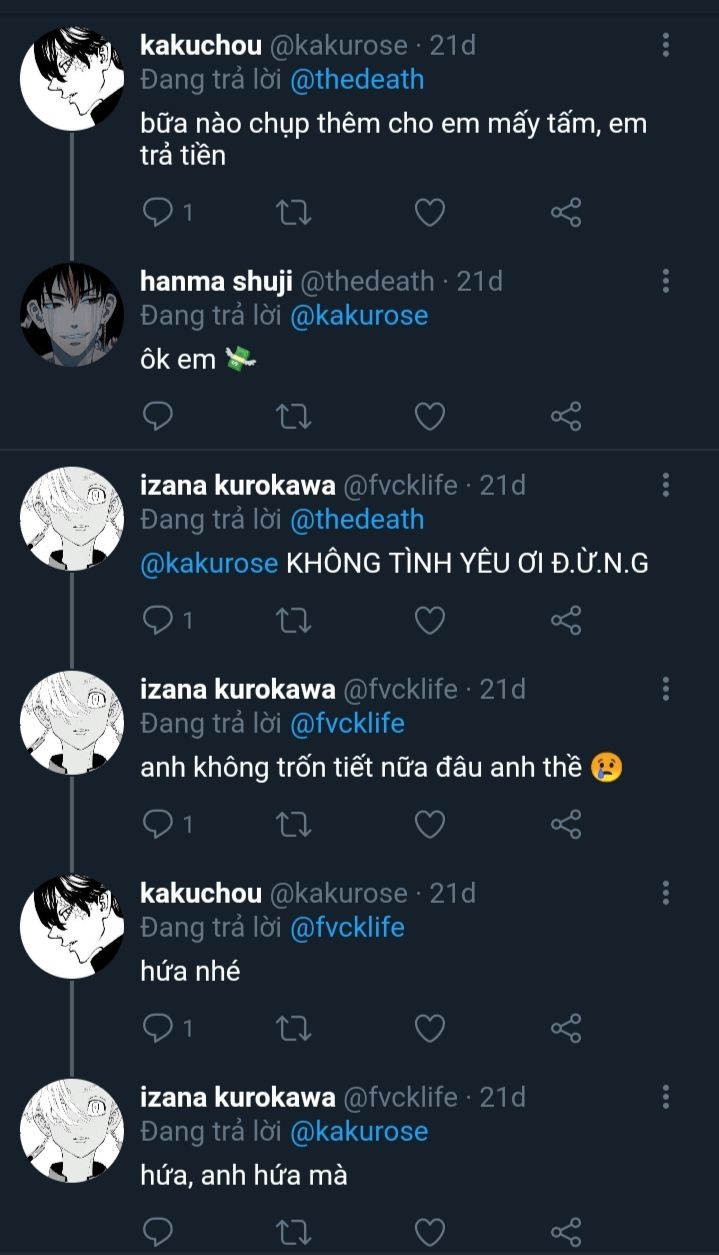This screenshot has height=1255, width=719.
Task: Open kakuchou's avatar on the first tweet
Action: click(72, 78)
